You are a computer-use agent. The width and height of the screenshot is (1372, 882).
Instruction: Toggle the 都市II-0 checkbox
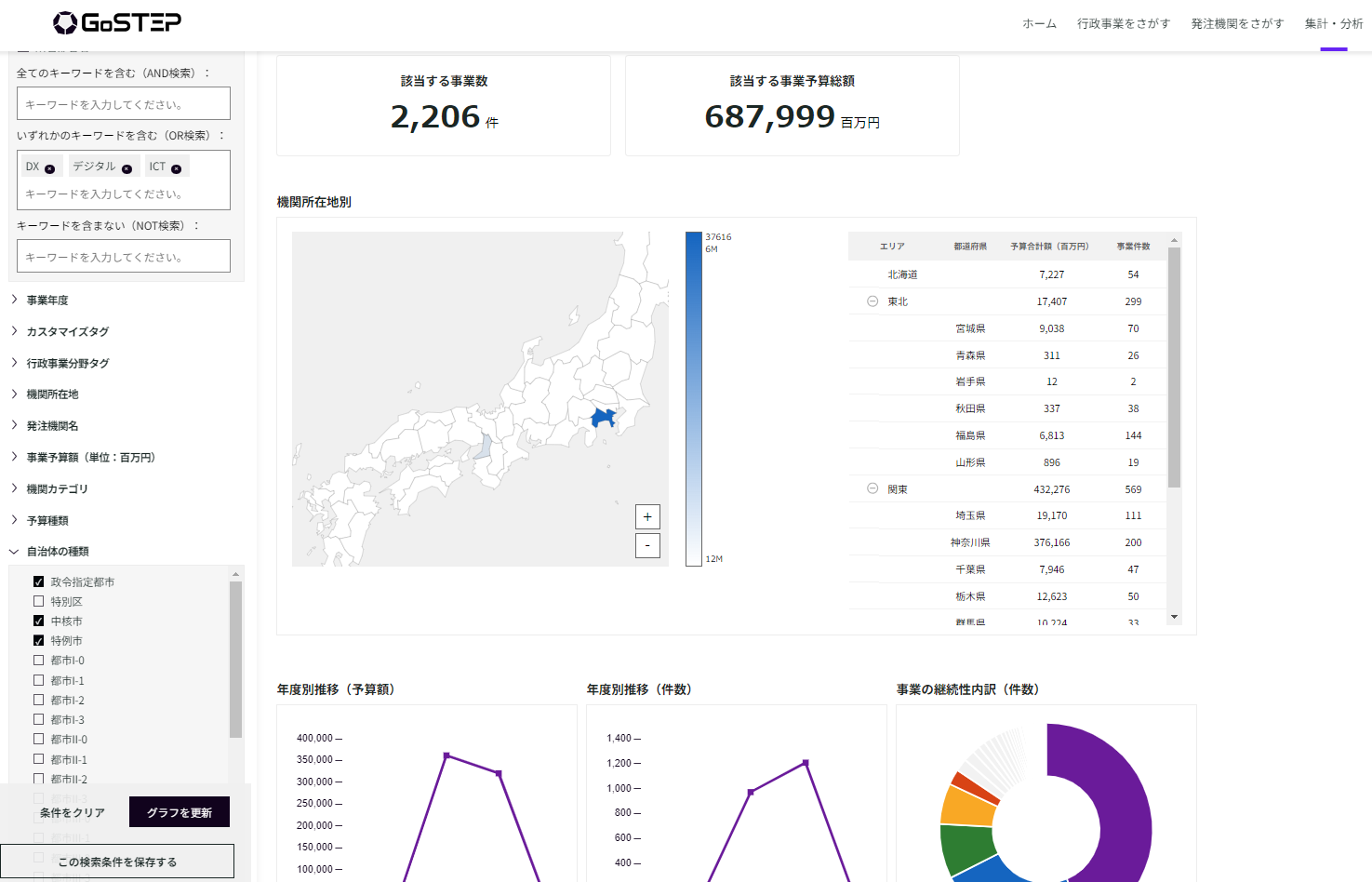coord(38,739)
